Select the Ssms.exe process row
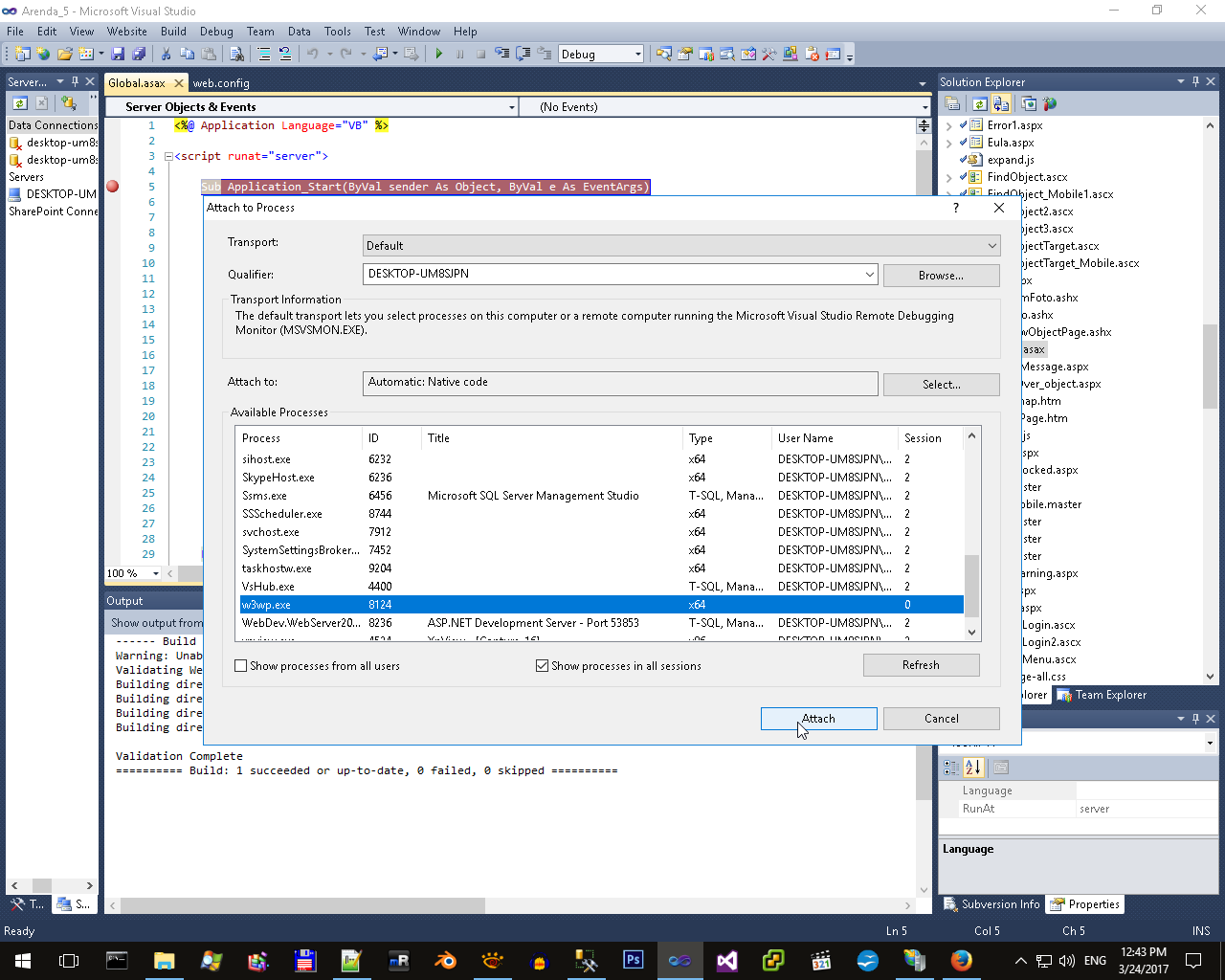Viewport: 1225px width, 980px height. [601, 496]
